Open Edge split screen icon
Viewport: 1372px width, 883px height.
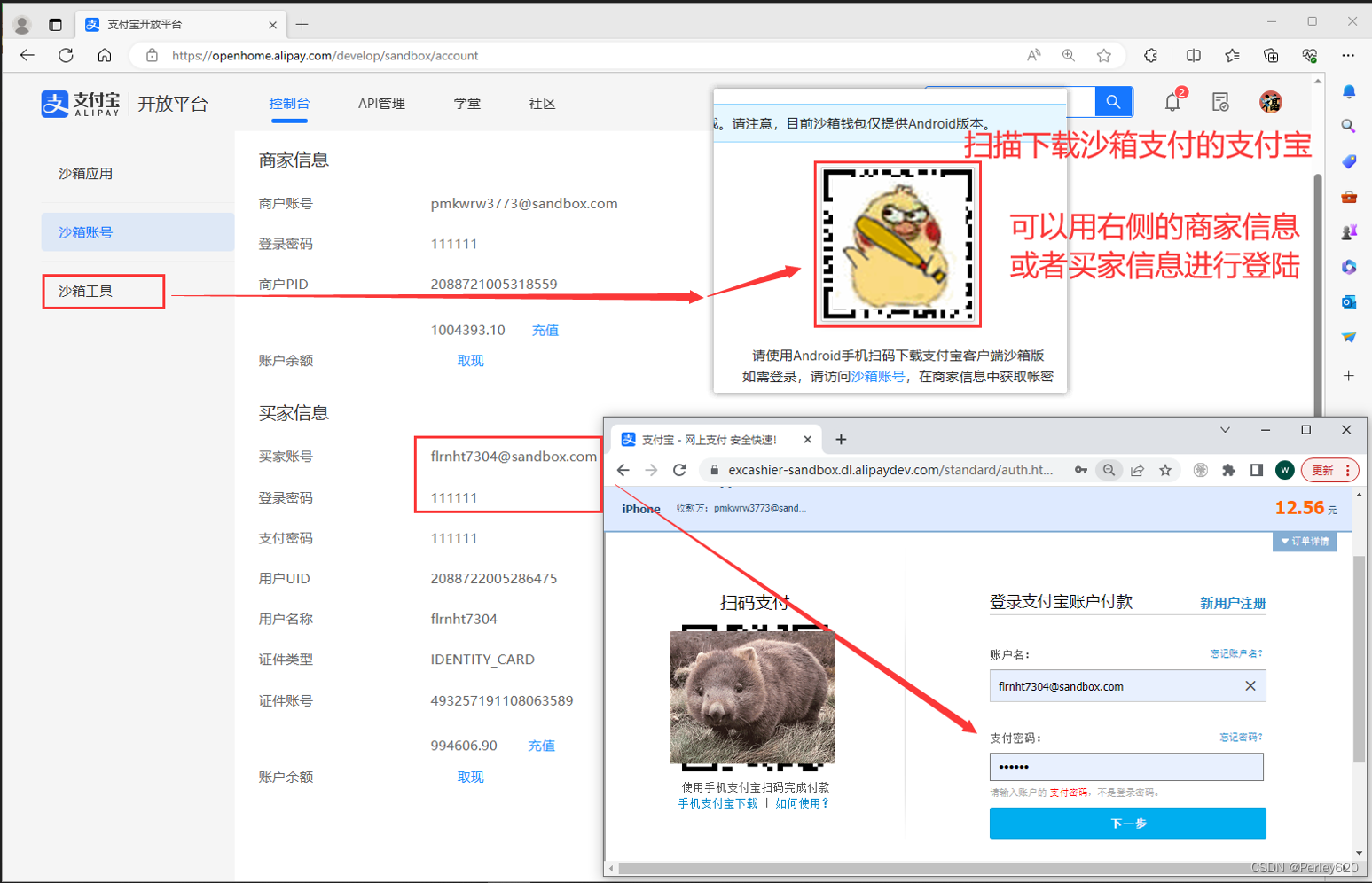(x=1194, y=55)
